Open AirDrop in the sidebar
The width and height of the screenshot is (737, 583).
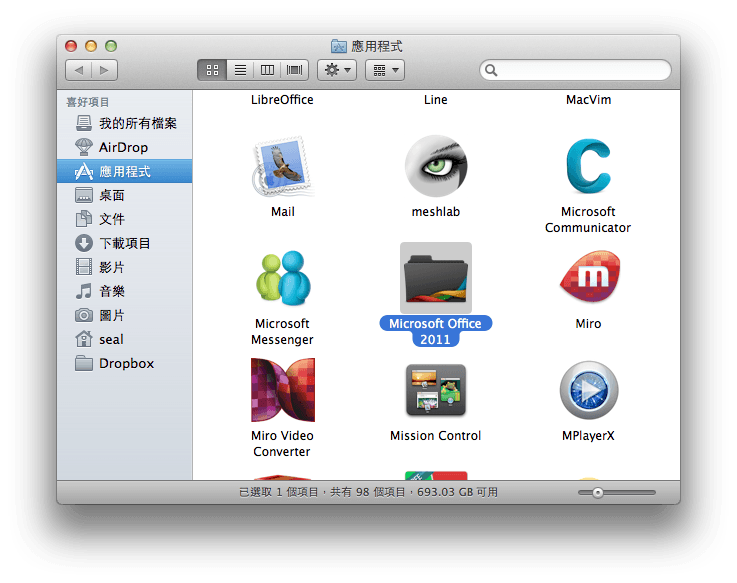coord(125,147)
